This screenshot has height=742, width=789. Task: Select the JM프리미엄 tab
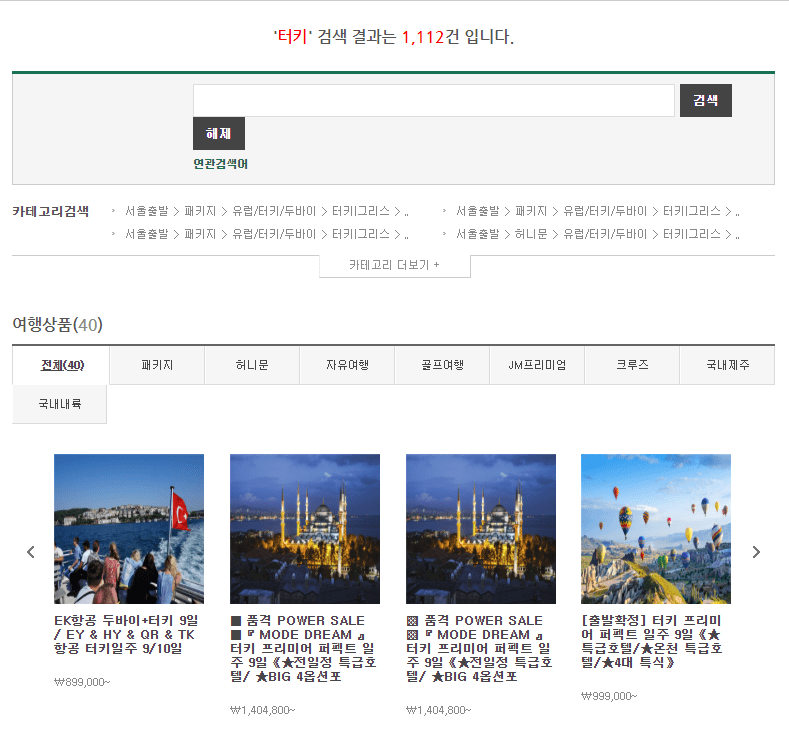(x=537, y=365)
